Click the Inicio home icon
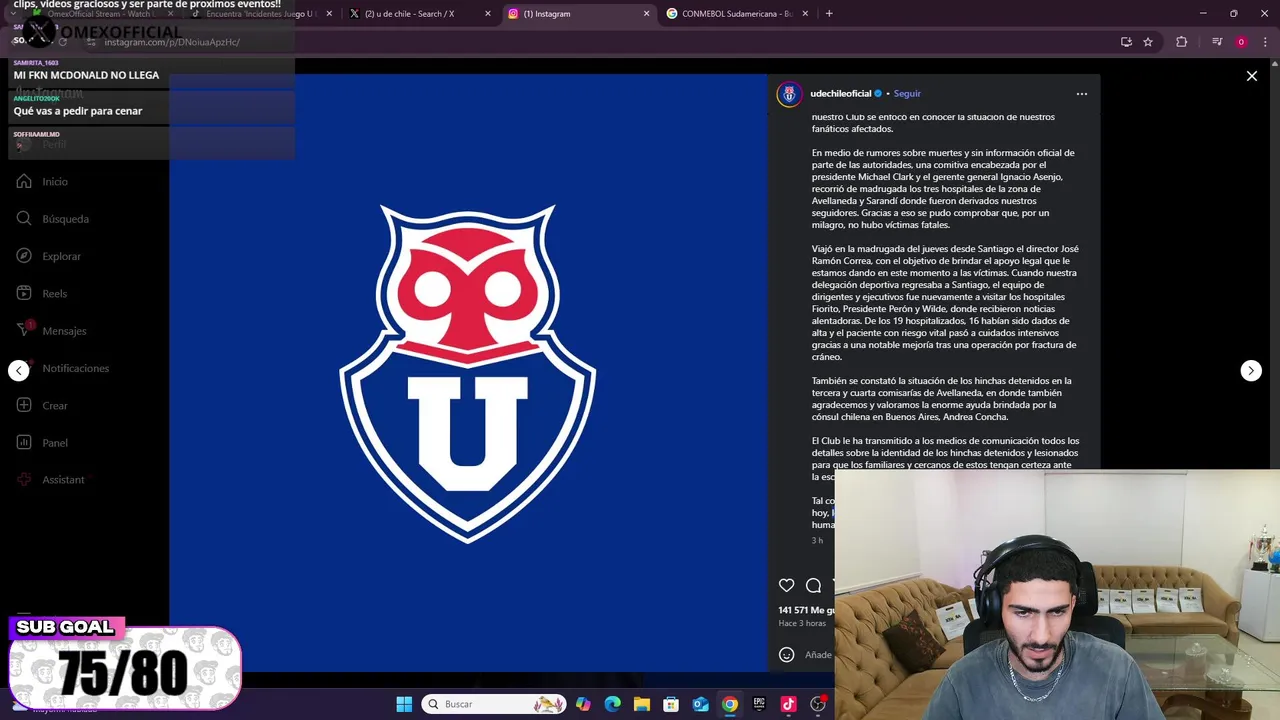The width and height of the screenshot is (1280, 720). tap(24, 182)
